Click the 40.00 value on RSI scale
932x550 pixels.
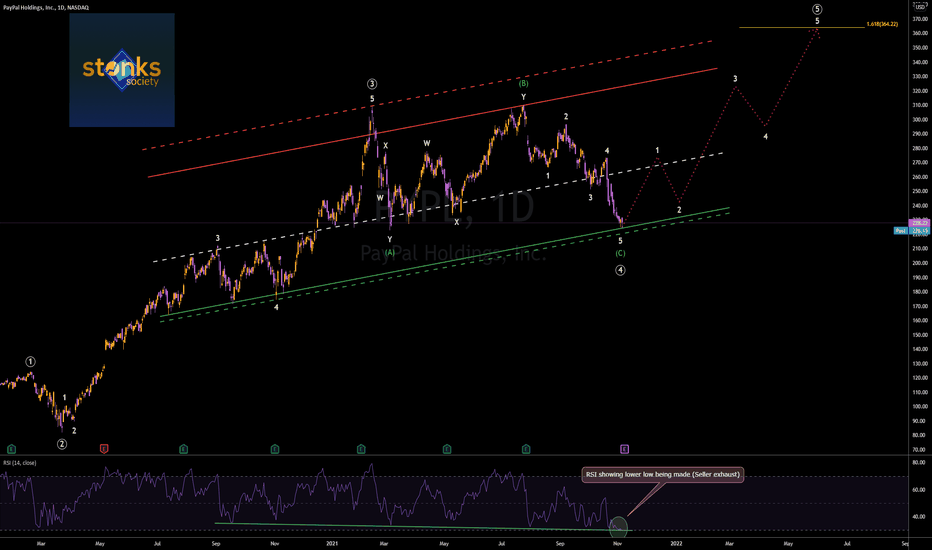point(918,517)
